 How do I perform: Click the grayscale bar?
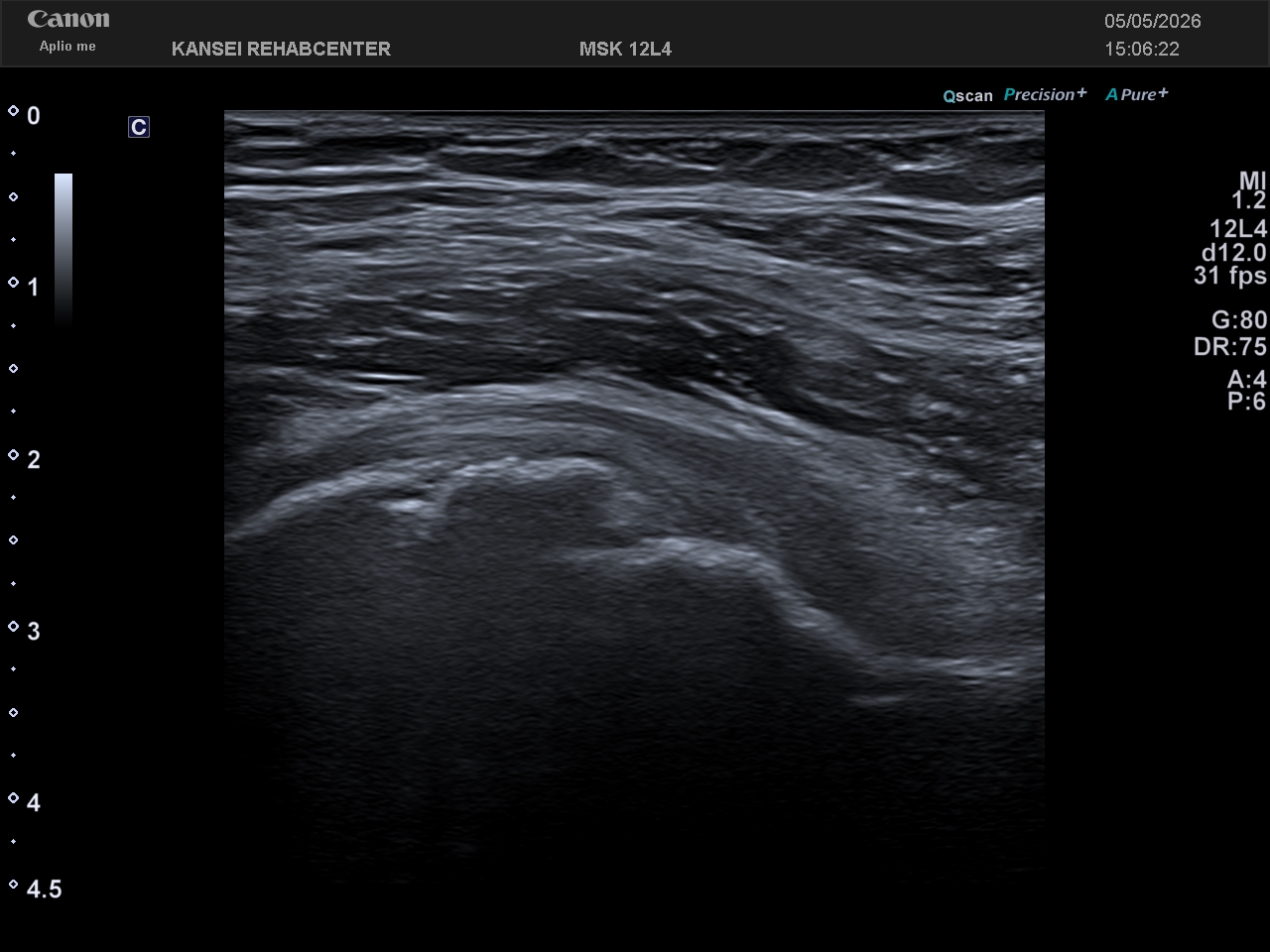pos(63,248)
